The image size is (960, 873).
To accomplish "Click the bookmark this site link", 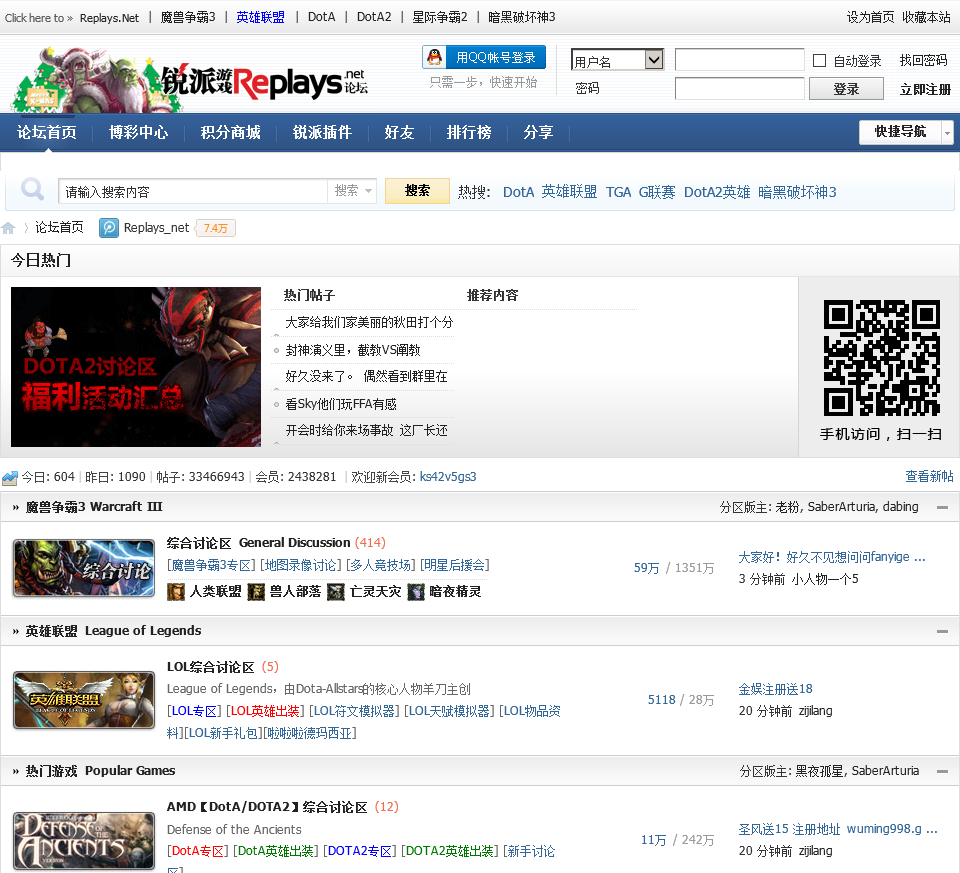I will (x=926, y=17).
